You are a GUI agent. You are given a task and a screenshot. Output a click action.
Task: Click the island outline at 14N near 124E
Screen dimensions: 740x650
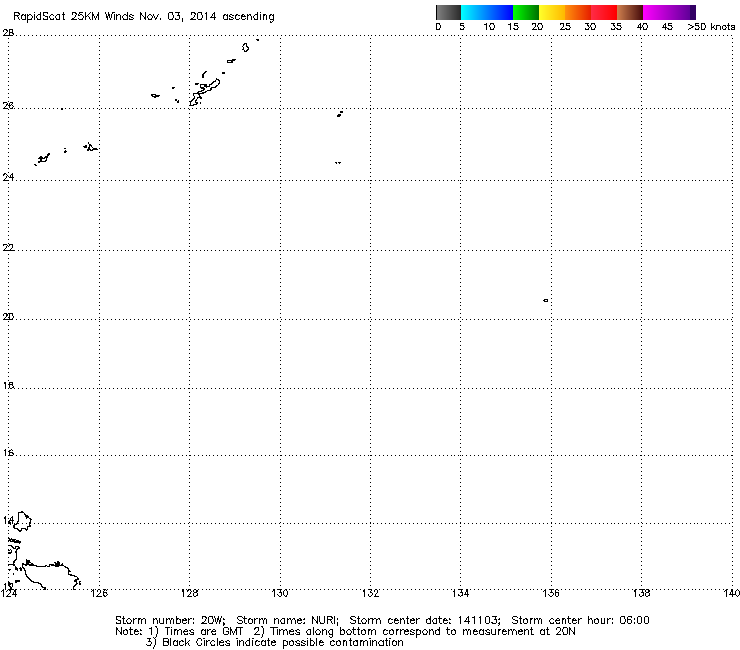[22, 521]
